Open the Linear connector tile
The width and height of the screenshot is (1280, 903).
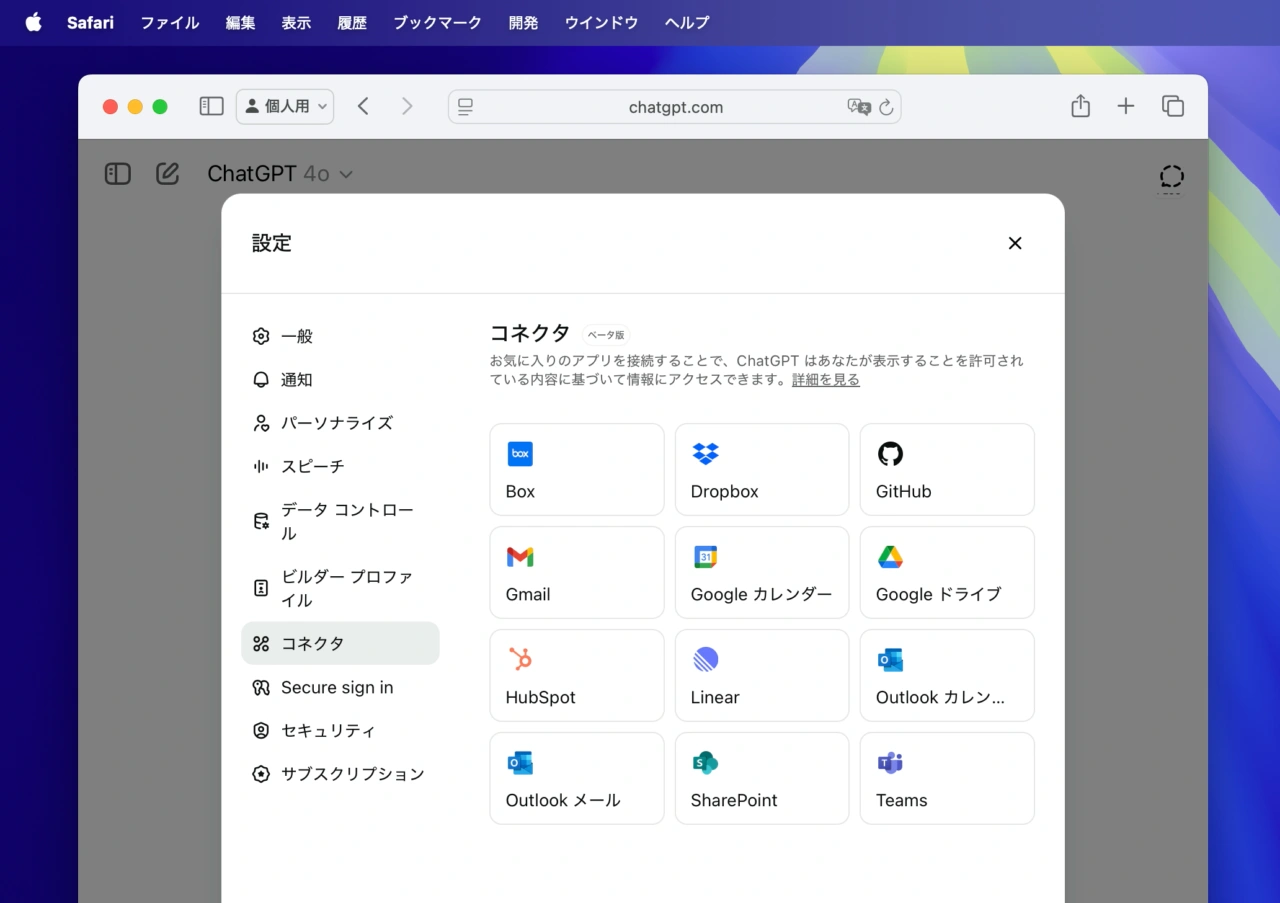(x=761, y=676)
